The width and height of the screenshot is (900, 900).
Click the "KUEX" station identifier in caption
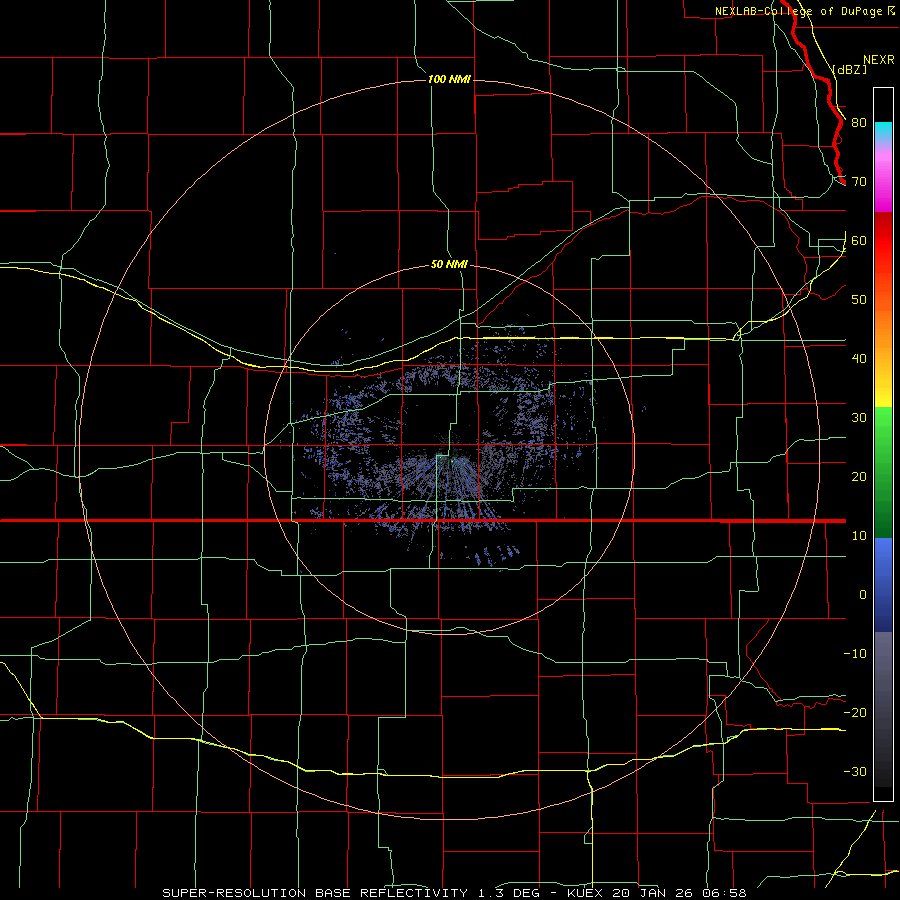point(585,893)
